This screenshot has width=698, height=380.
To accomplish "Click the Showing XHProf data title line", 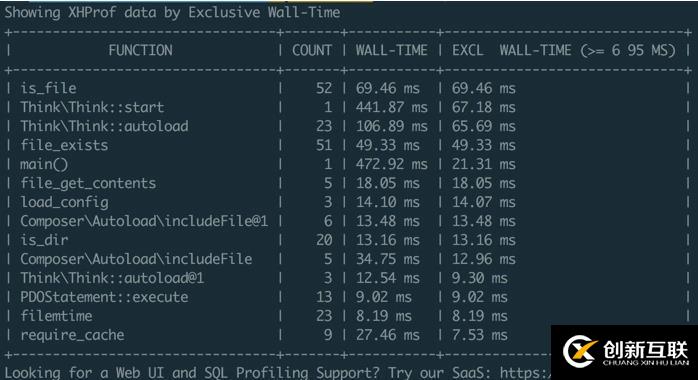I will click(x=172, y=12).
